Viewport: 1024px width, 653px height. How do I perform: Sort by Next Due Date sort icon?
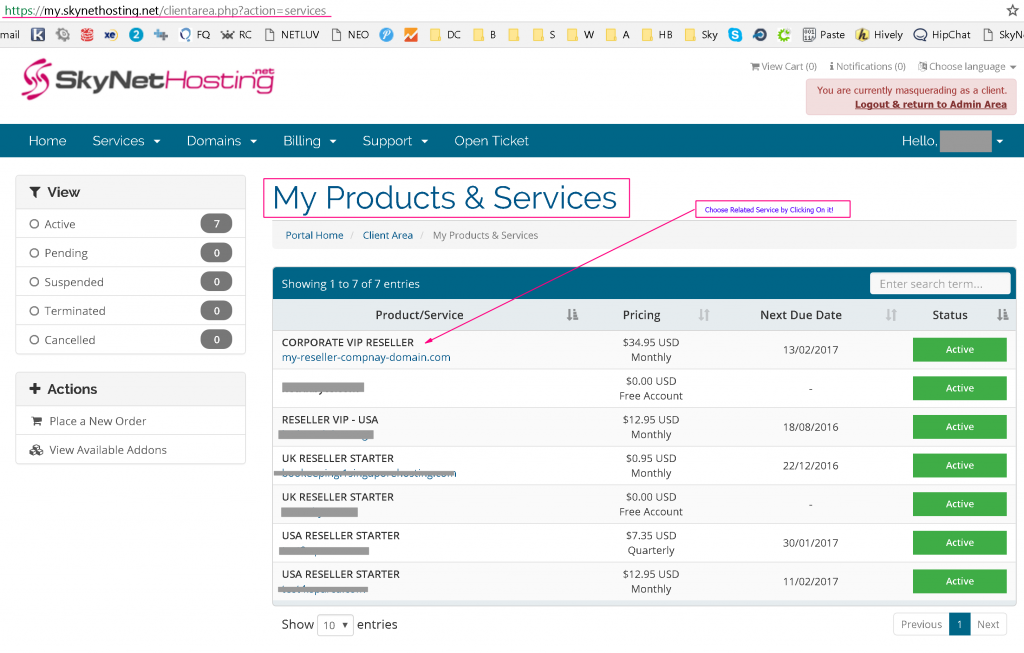tap(891, 315)
